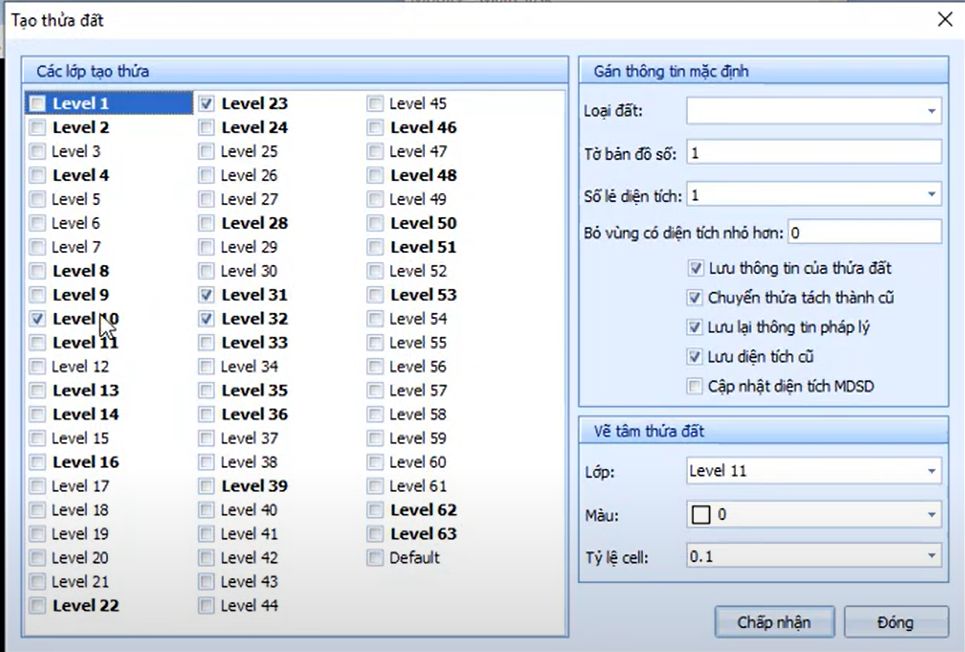
Task: Toggle Lưu lại thông tin pháp lý
Action: 695,327
